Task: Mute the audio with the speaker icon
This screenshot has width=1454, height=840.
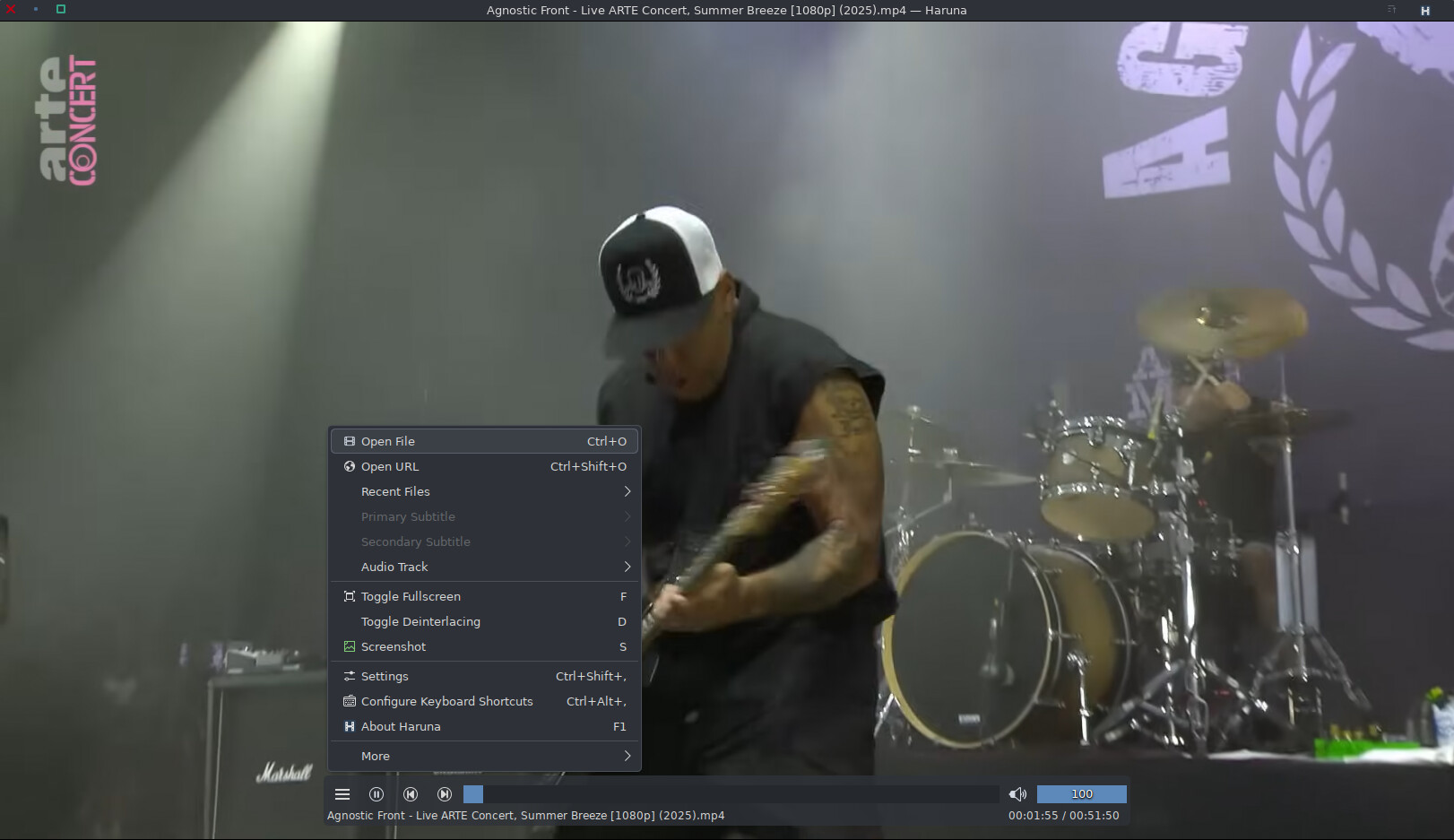Action: [x=1017, y=794]
